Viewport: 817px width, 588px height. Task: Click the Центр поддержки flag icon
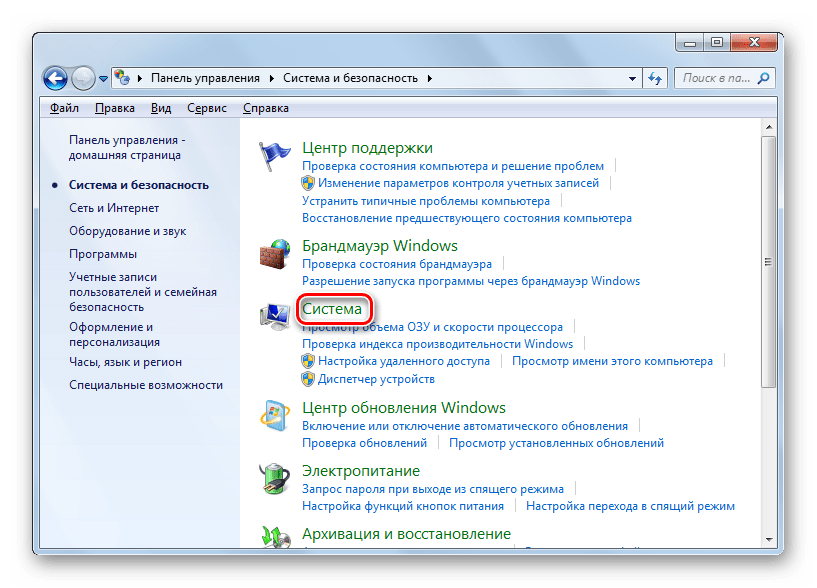tap(275, 156)
